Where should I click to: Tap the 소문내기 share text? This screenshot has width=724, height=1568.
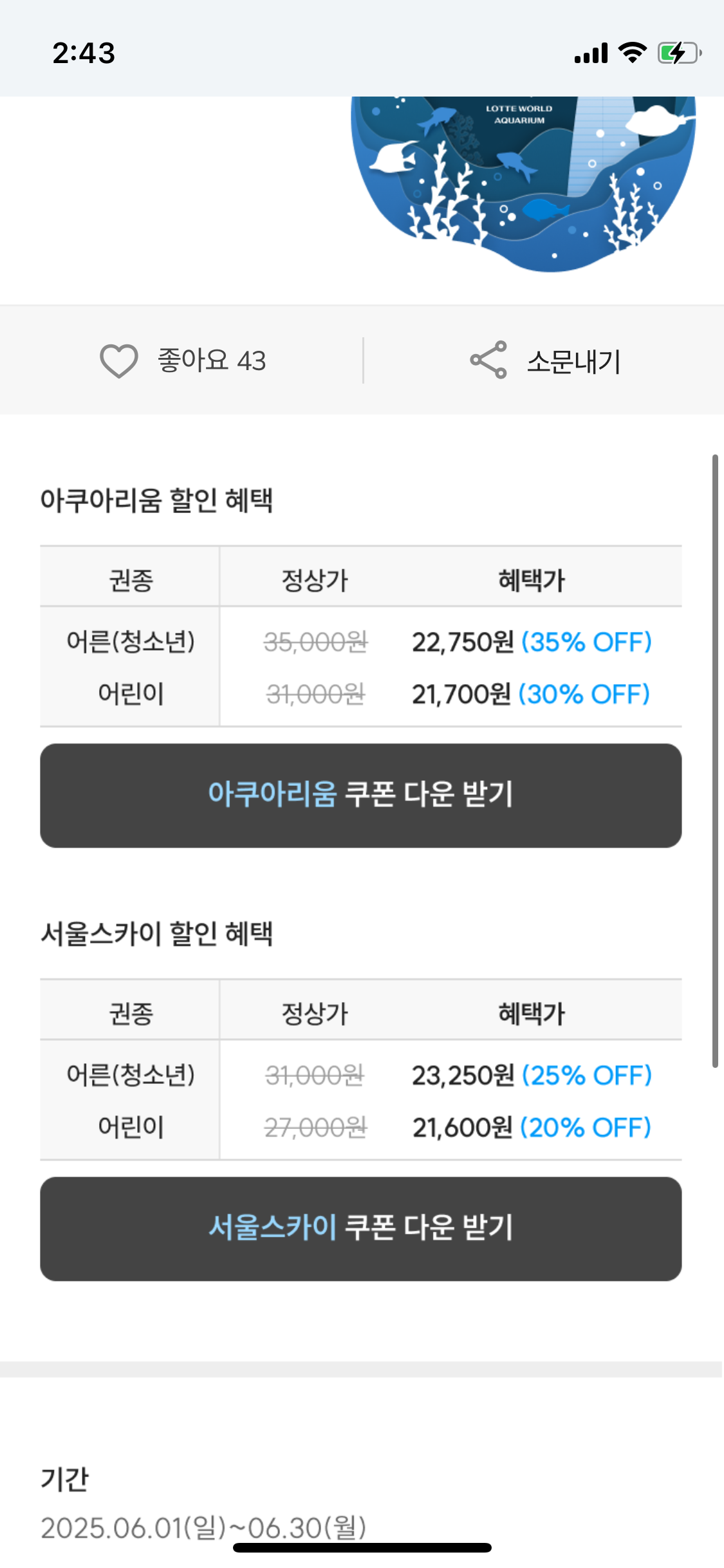[573, 361]
